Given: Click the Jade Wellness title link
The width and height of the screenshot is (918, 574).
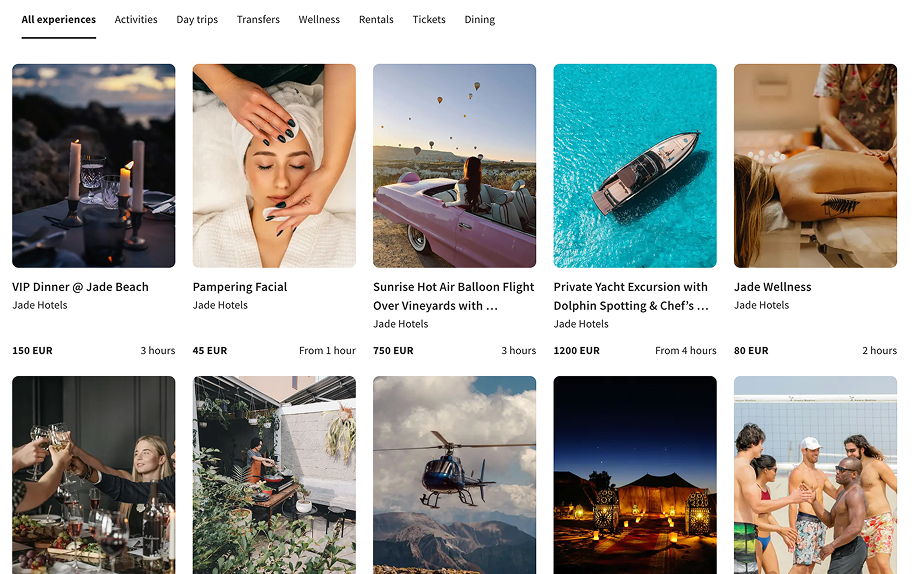Looking at the screenshot, I should (772, 287).
